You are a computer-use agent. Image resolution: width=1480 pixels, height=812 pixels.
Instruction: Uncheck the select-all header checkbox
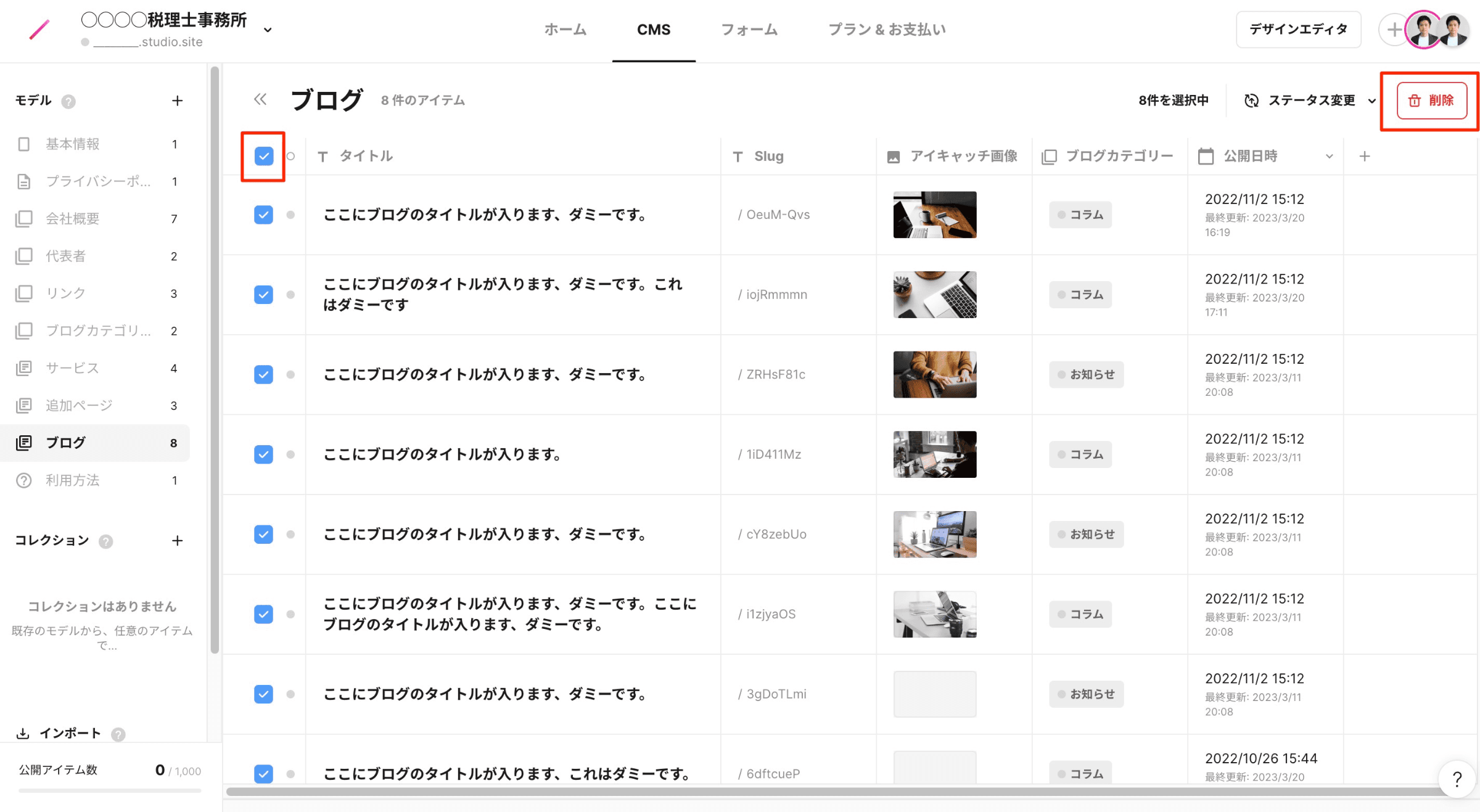tap(263, 157)
